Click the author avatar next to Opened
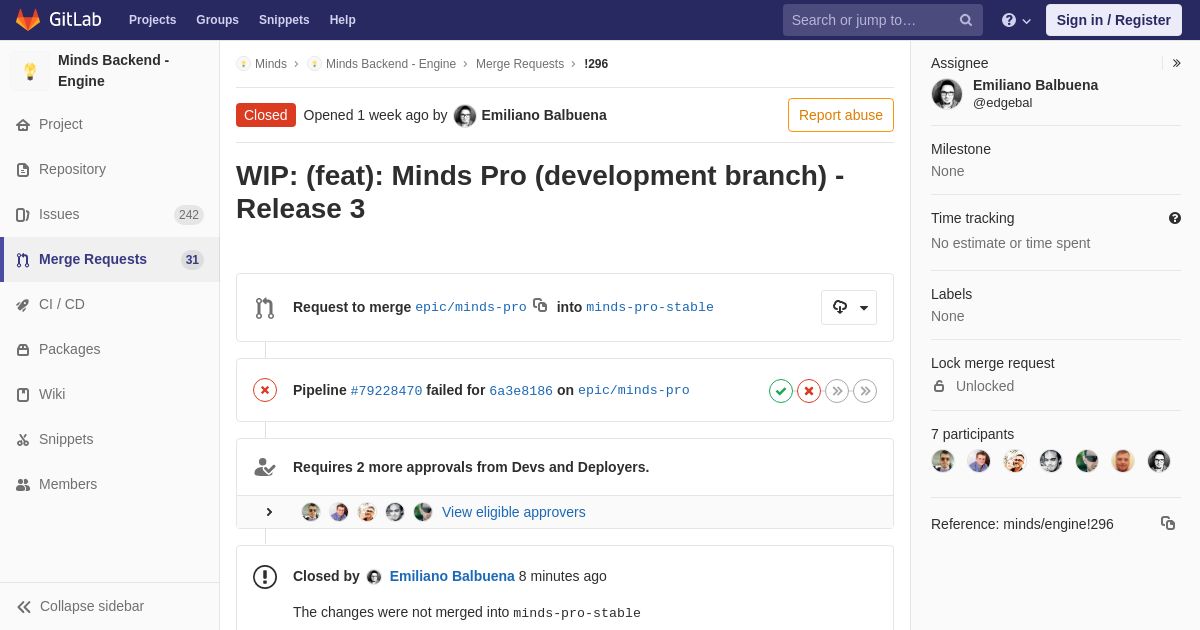Viewport: 1200px width, 630px height. [x=465, y=116]
